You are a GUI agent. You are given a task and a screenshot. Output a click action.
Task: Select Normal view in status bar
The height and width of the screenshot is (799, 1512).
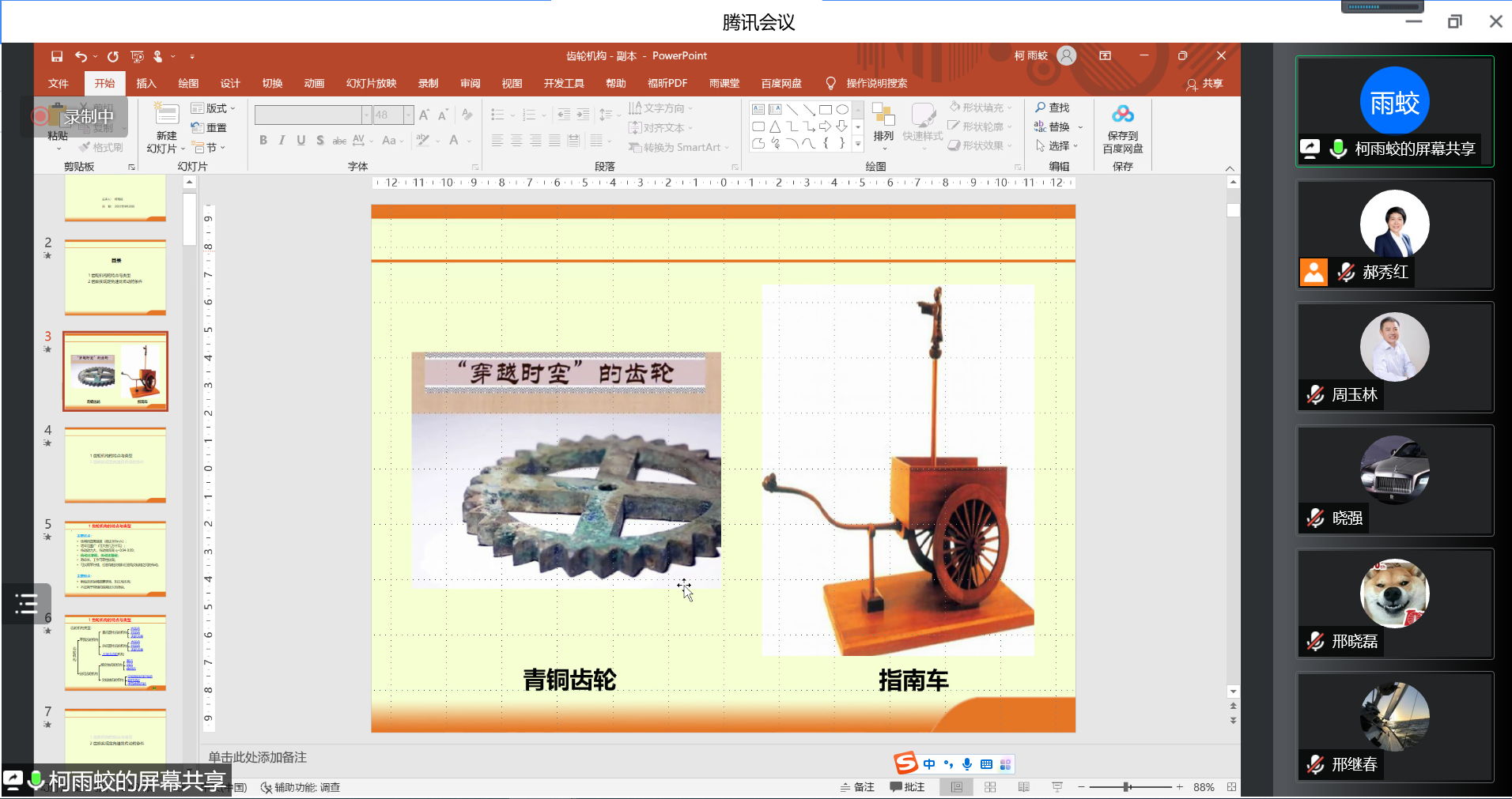tap(957, 787)
